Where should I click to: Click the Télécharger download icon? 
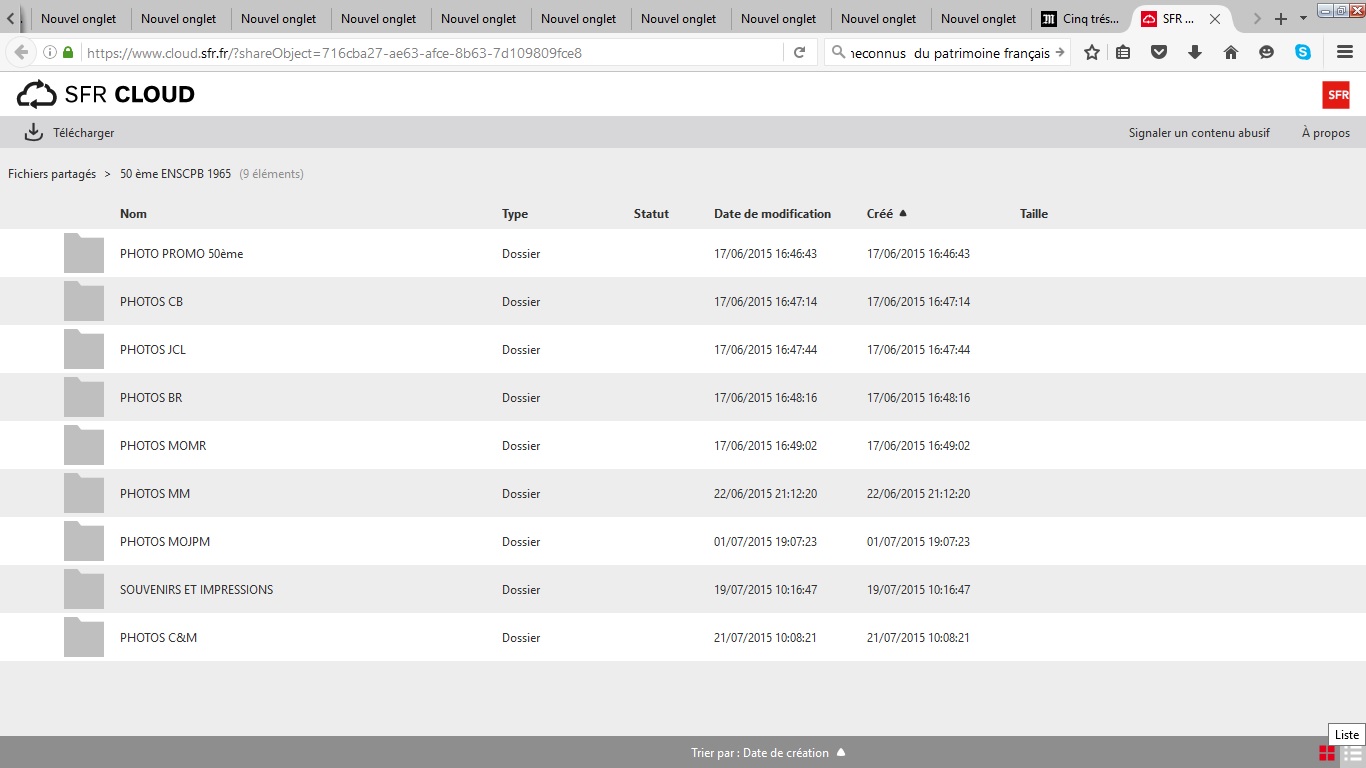pyautogui.click(x=34, y=132)
